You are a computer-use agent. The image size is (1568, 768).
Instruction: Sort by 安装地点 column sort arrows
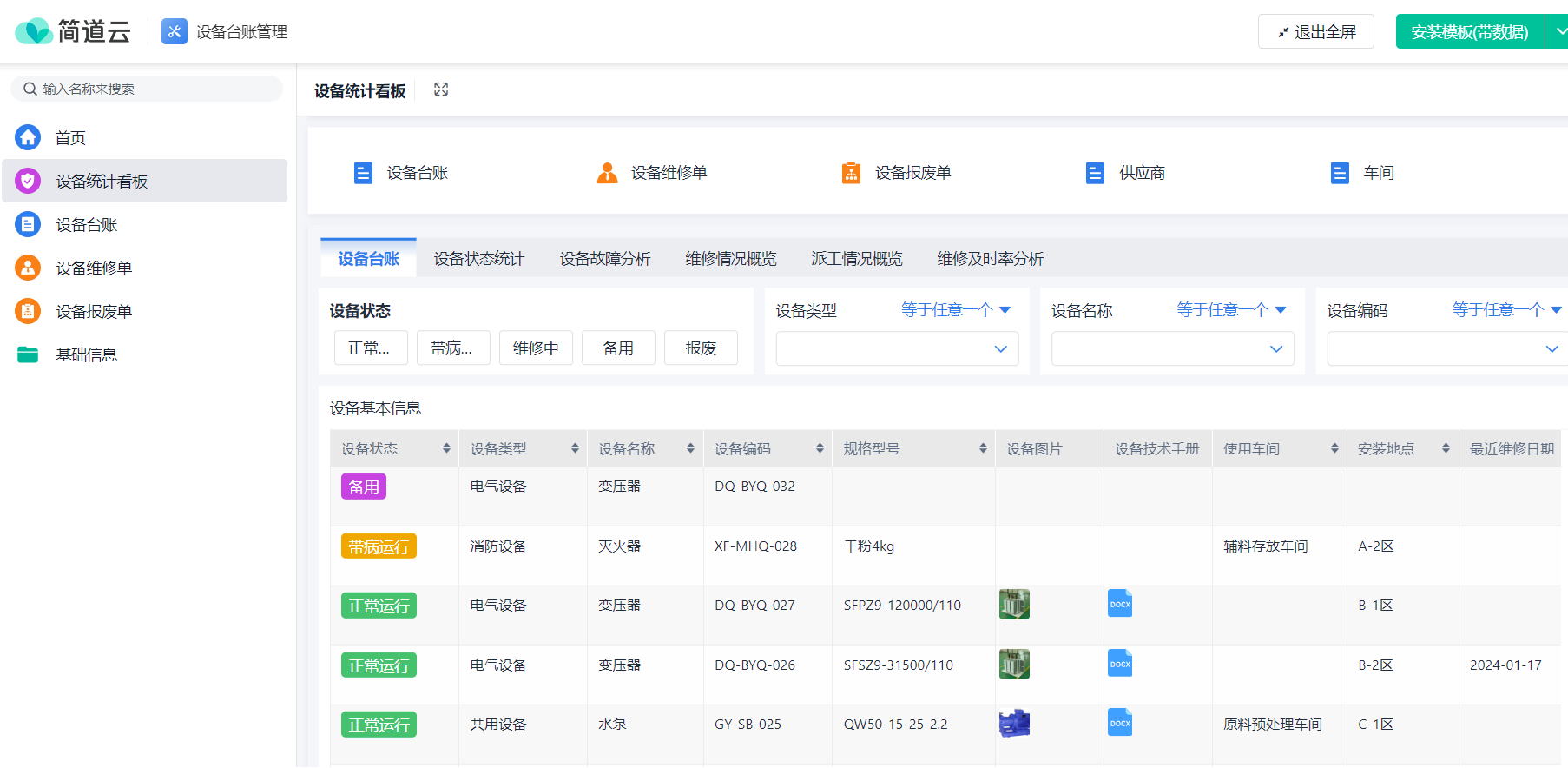[1446, 448]
